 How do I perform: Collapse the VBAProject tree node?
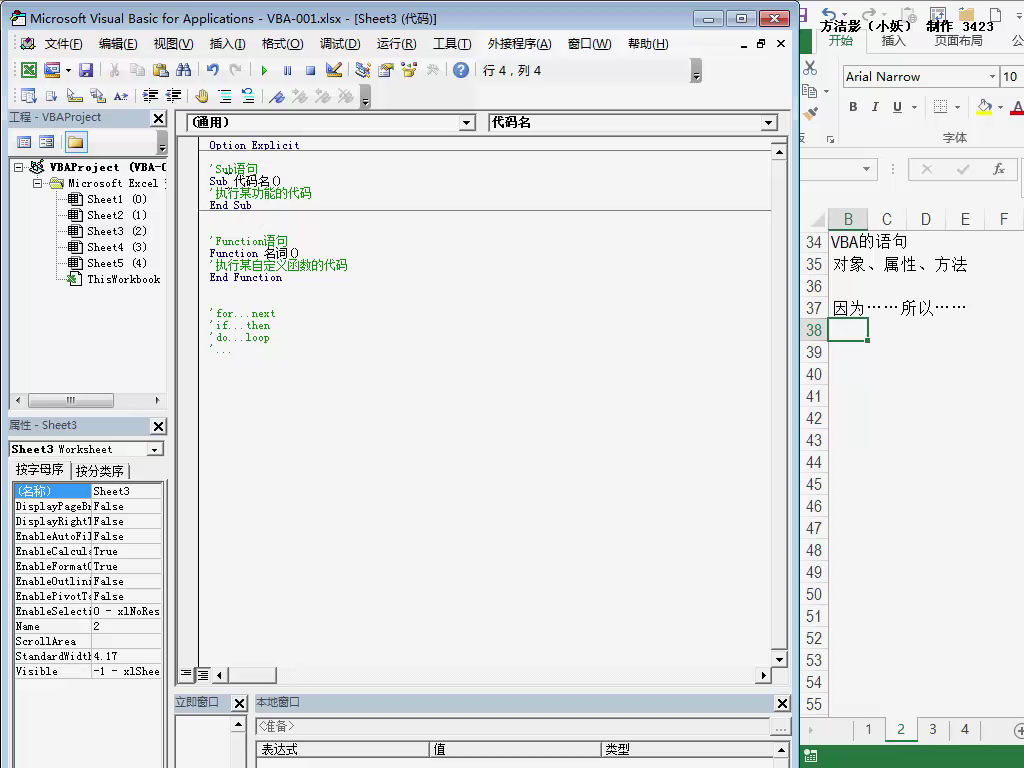coord(19,167)
